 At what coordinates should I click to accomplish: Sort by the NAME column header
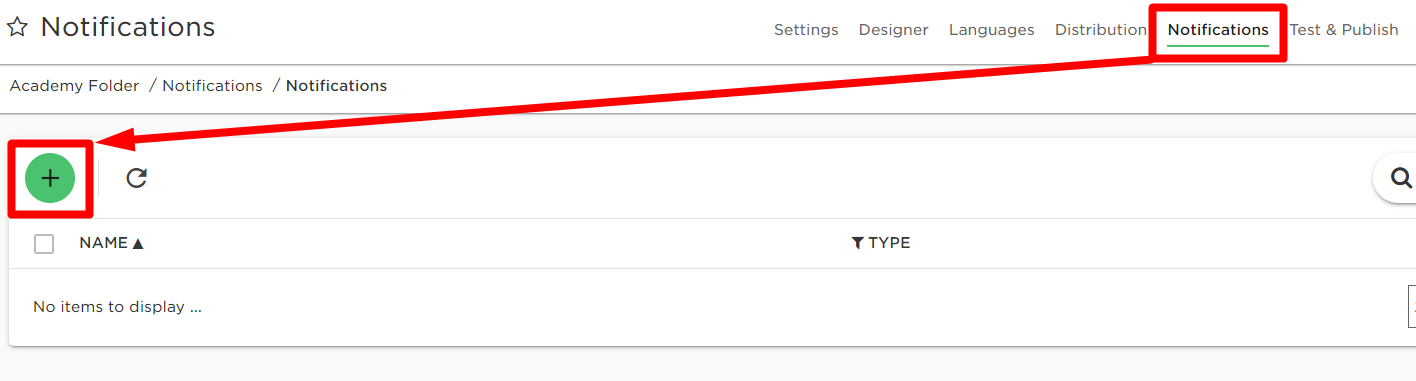(x=103, y=243)
